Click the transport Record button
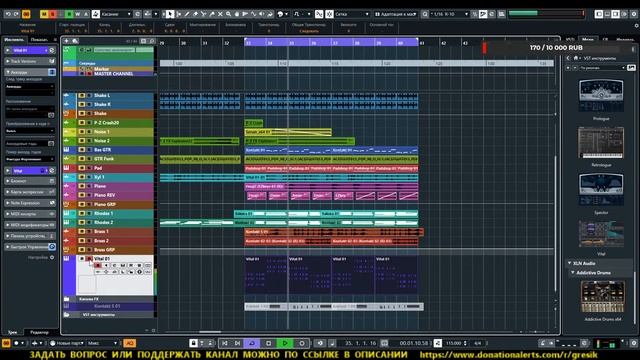Viewport: 640px width, 360px height. 302,343
